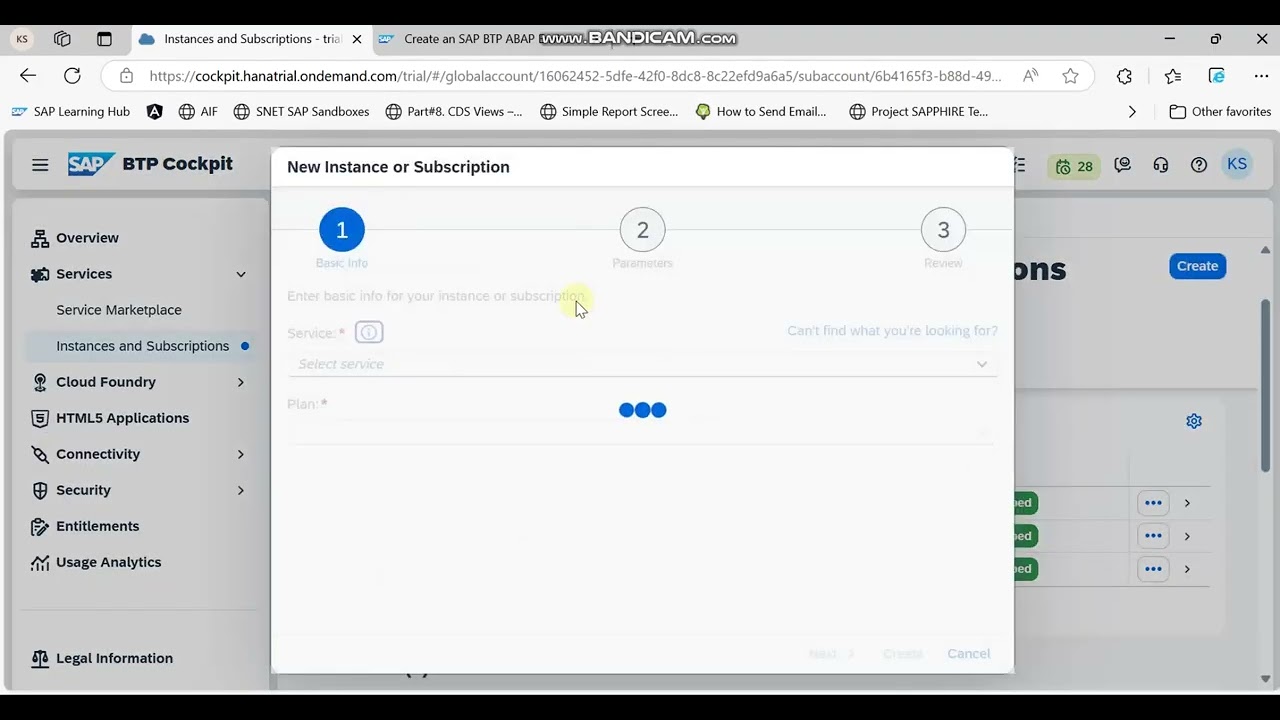Select wizard step 2 Parameters

coord(642,230)
